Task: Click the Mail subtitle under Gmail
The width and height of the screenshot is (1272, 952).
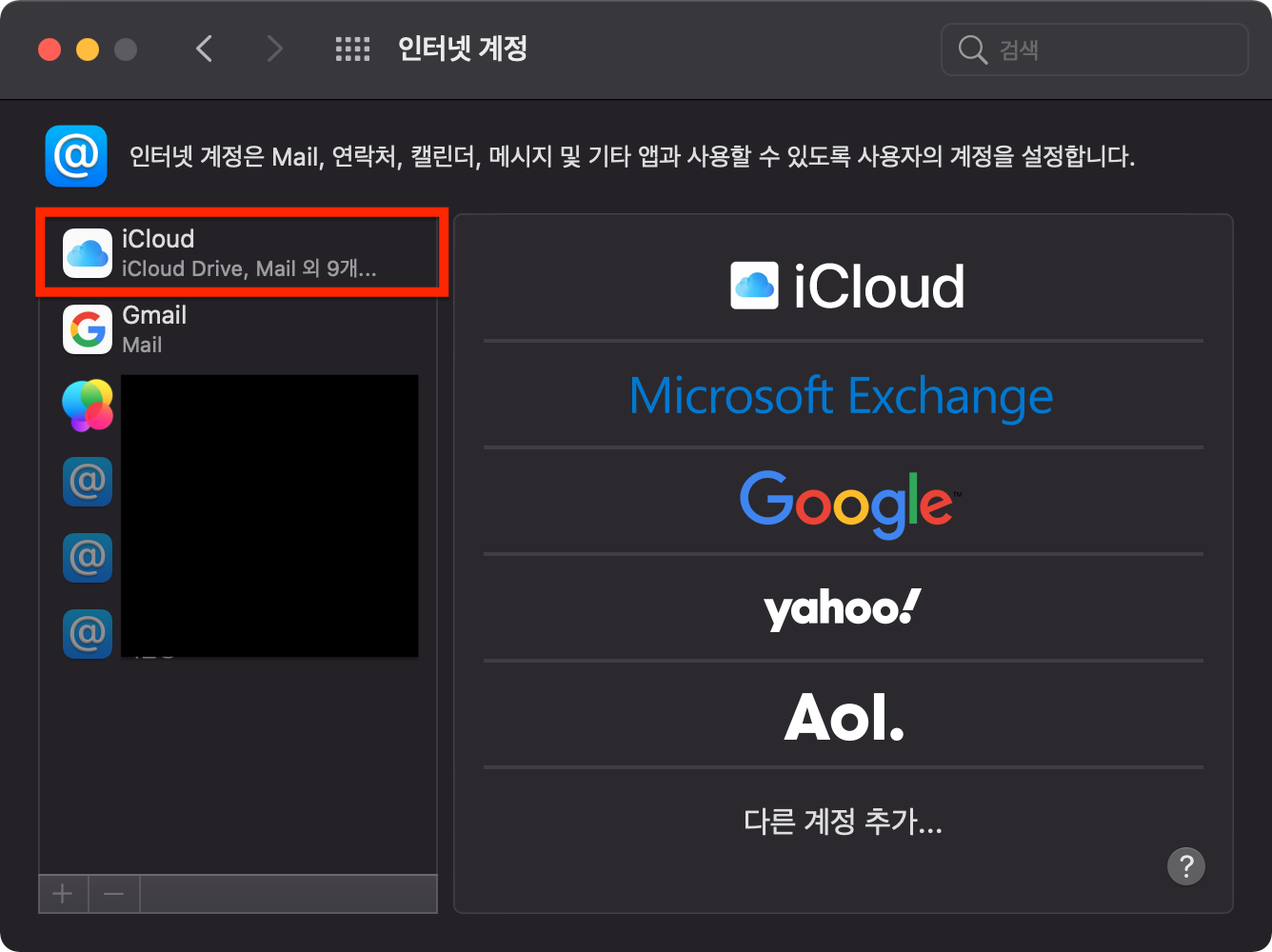Action: tap(143, 345)
